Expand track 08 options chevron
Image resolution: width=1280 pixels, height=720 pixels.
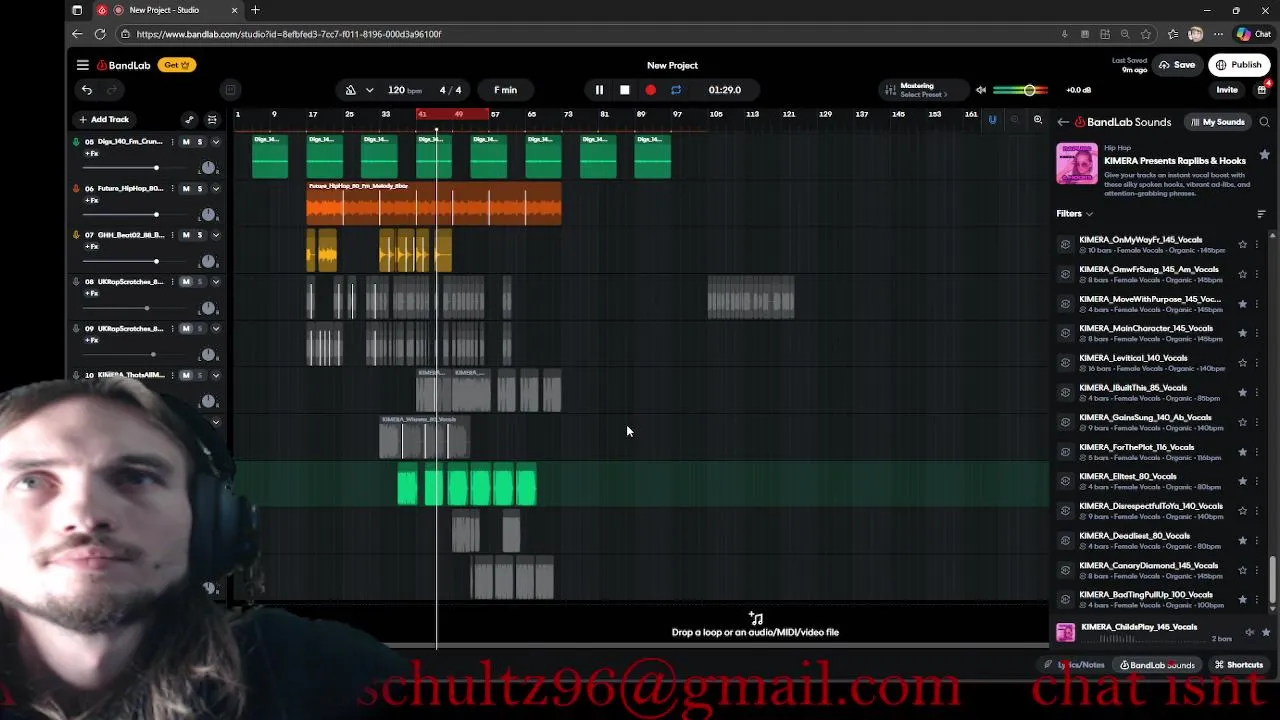pyautogui.click(x=216, y=282)
